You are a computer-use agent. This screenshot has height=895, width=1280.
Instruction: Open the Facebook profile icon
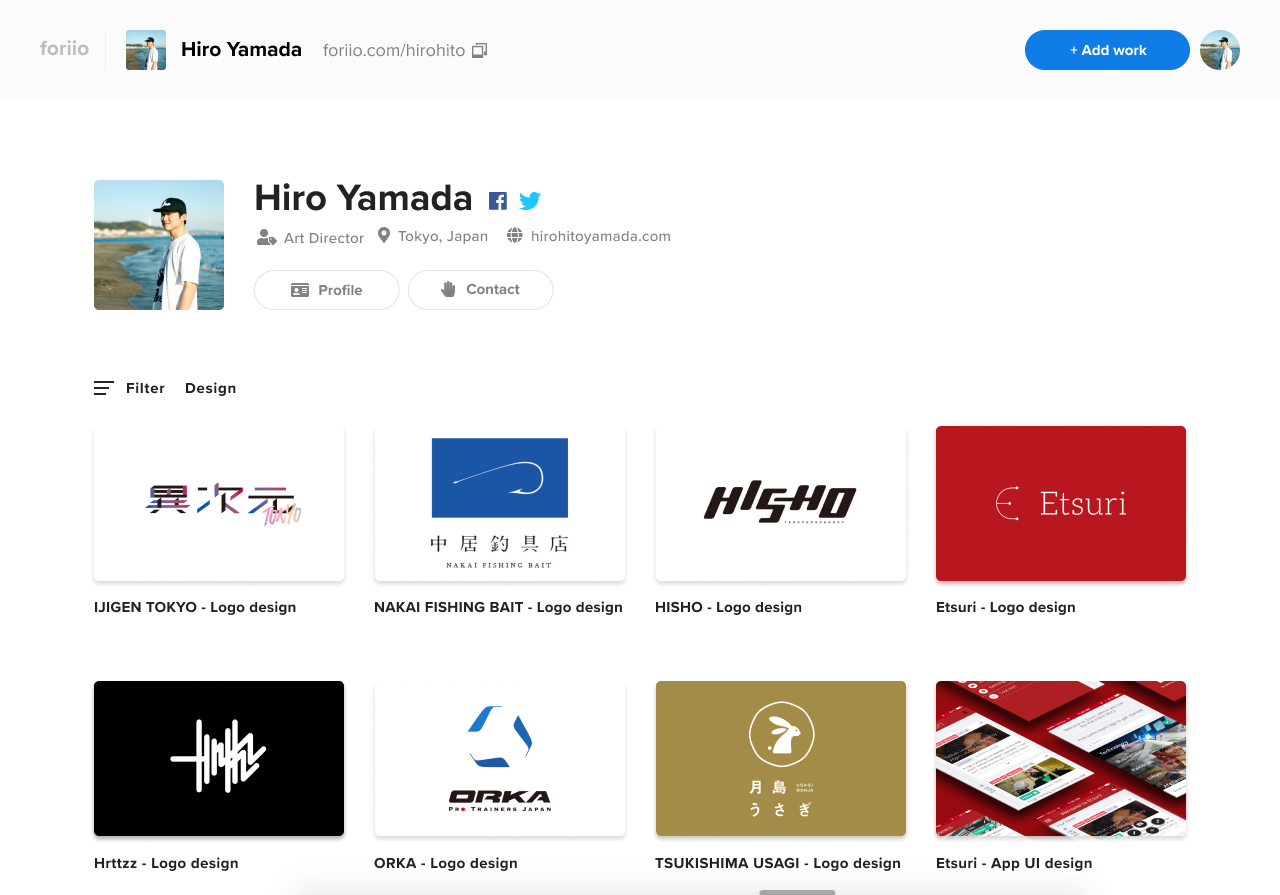click(498, 201)
